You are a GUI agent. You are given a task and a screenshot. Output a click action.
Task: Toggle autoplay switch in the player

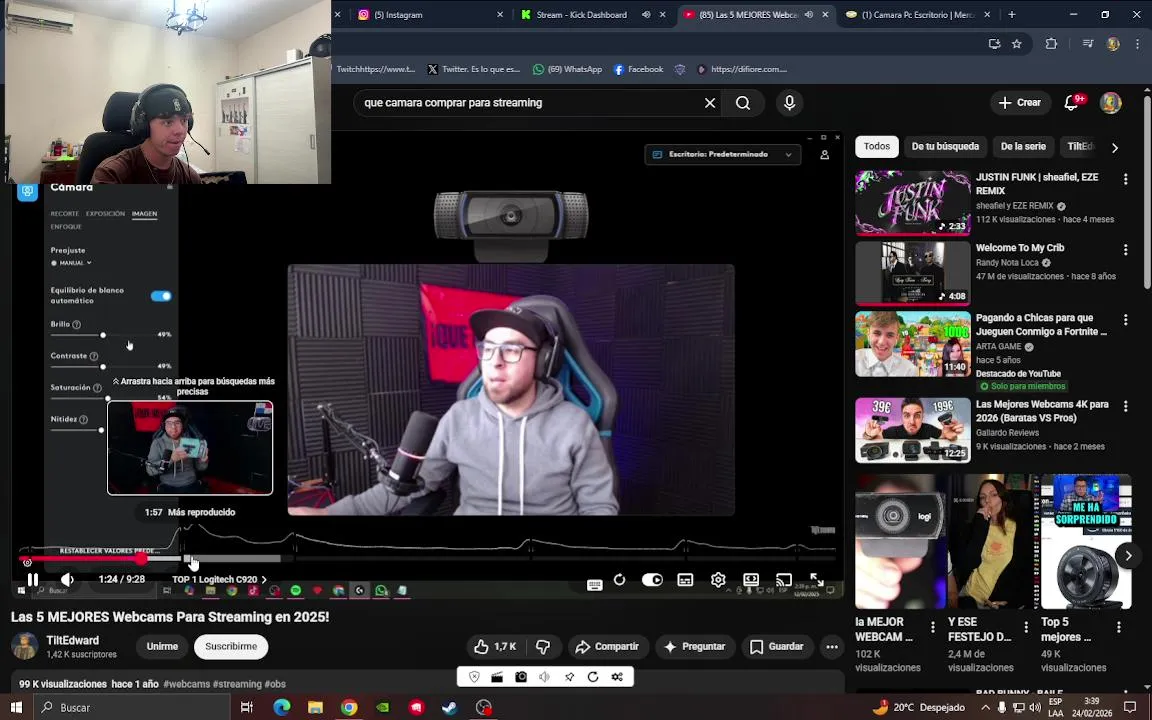[652, 580]
